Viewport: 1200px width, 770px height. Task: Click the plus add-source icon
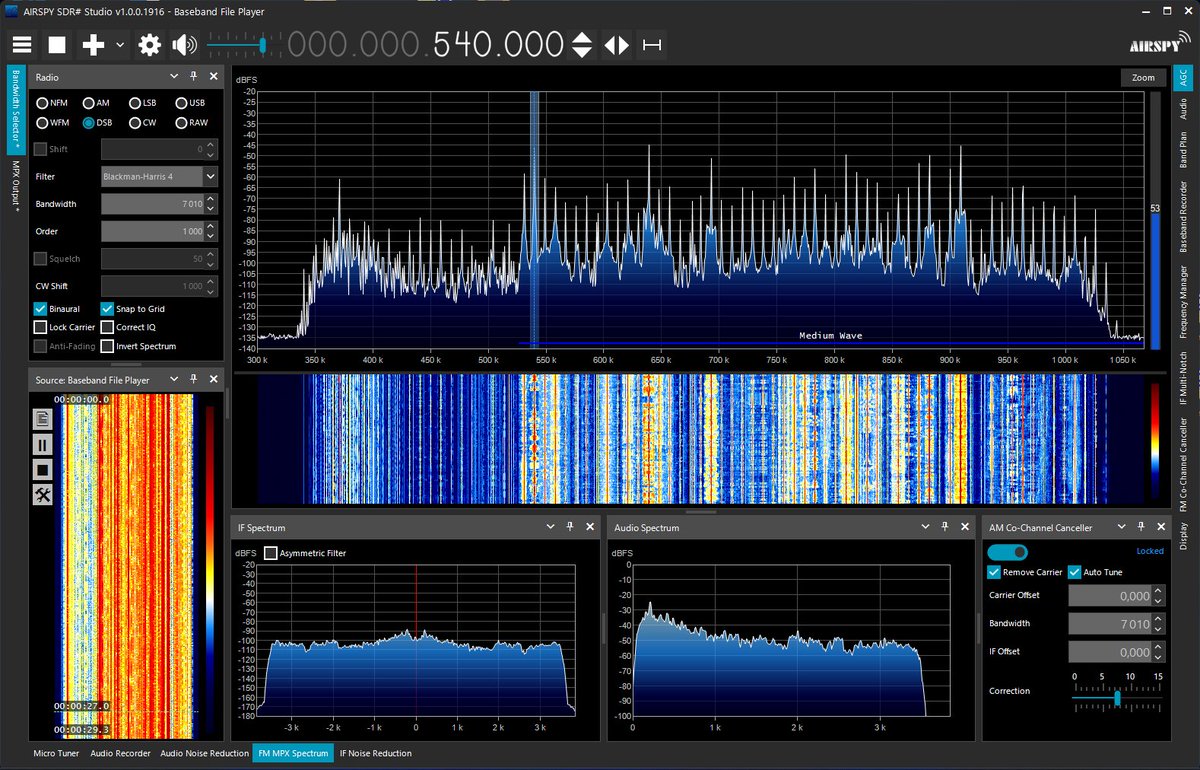(x=93, y=45)
